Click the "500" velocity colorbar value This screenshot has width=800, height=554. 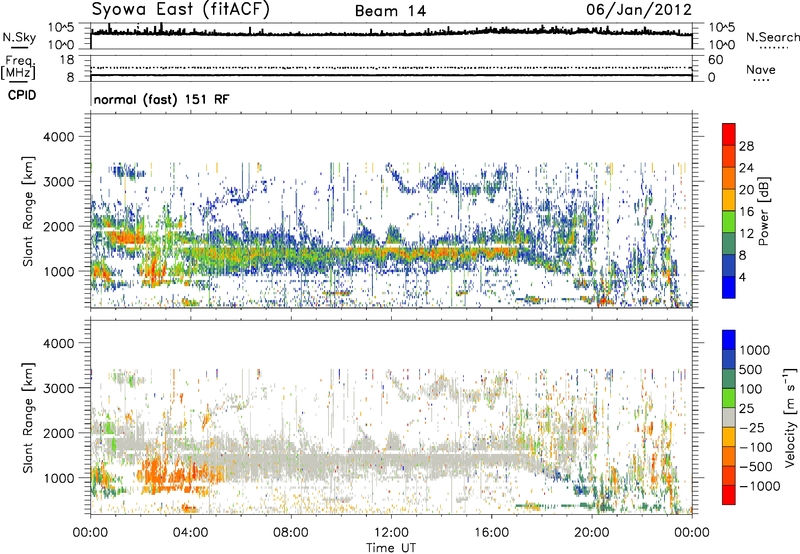click(x=751, y=370)
